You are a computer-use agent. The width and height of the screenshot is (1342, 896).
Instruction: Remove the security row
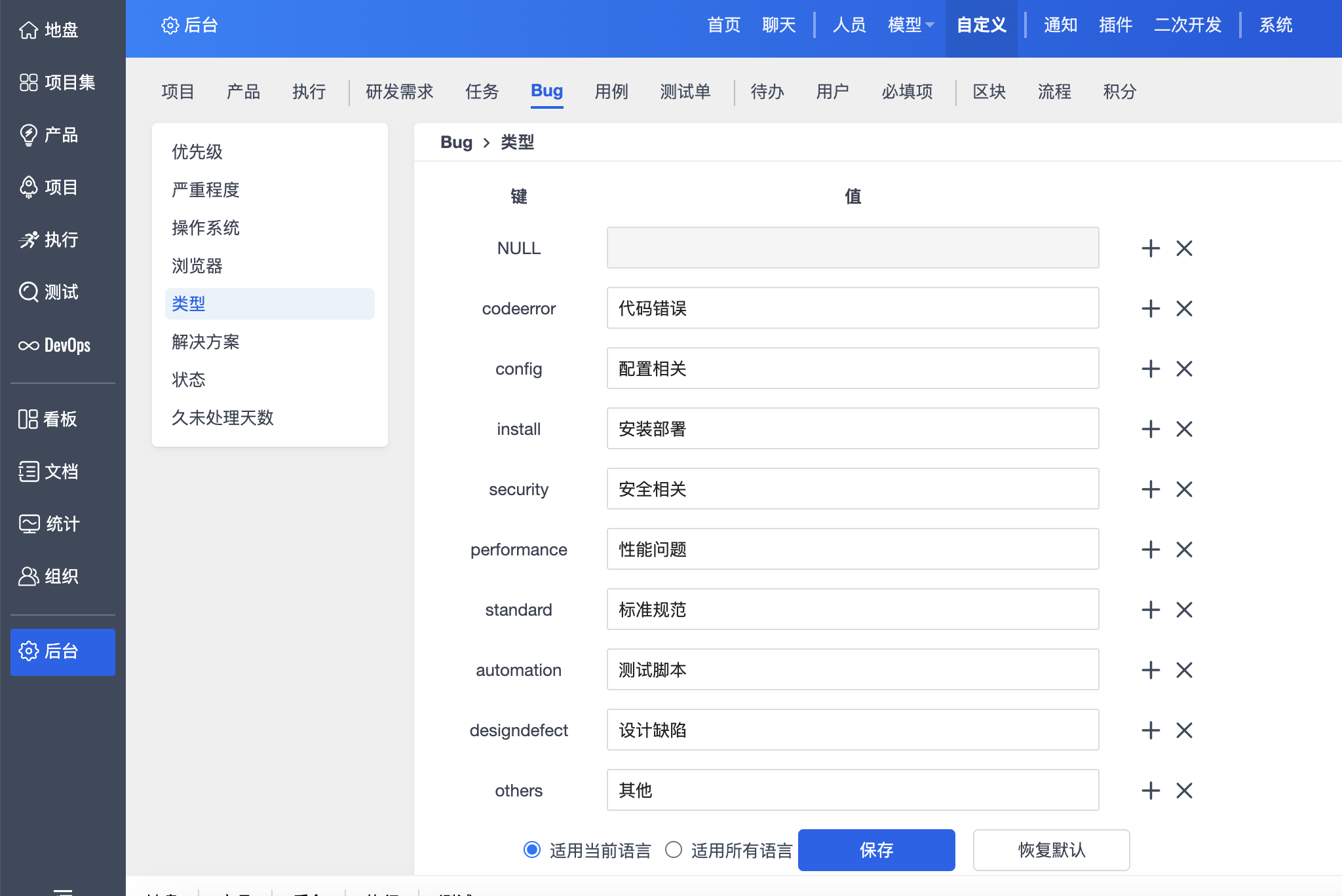(x=1184, y=489)
